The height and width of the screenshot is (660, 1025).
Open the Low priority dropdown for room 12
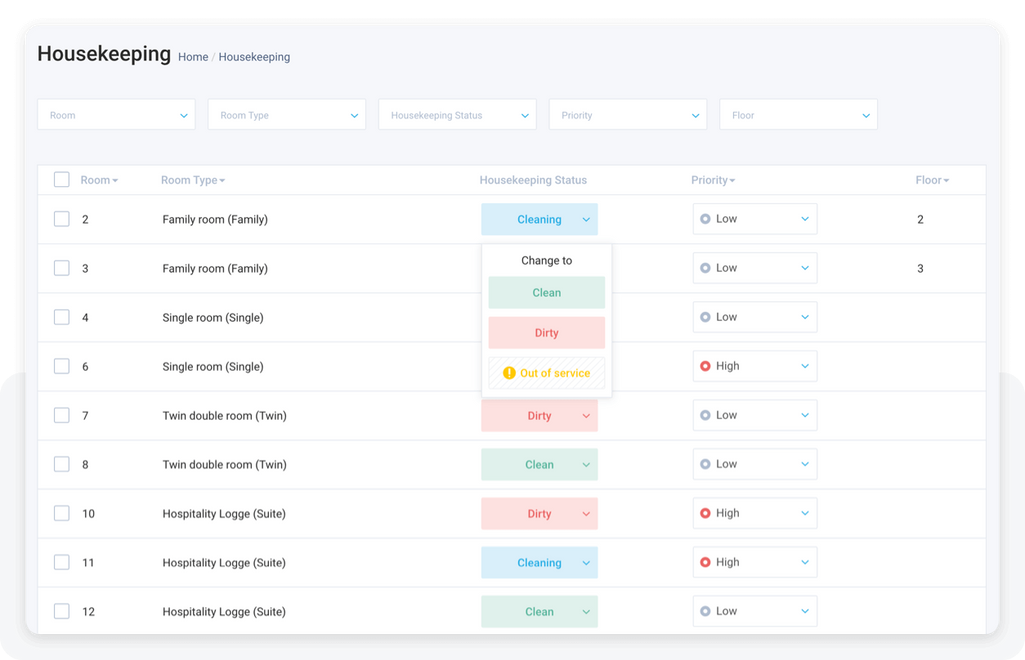tap(755, 611)
